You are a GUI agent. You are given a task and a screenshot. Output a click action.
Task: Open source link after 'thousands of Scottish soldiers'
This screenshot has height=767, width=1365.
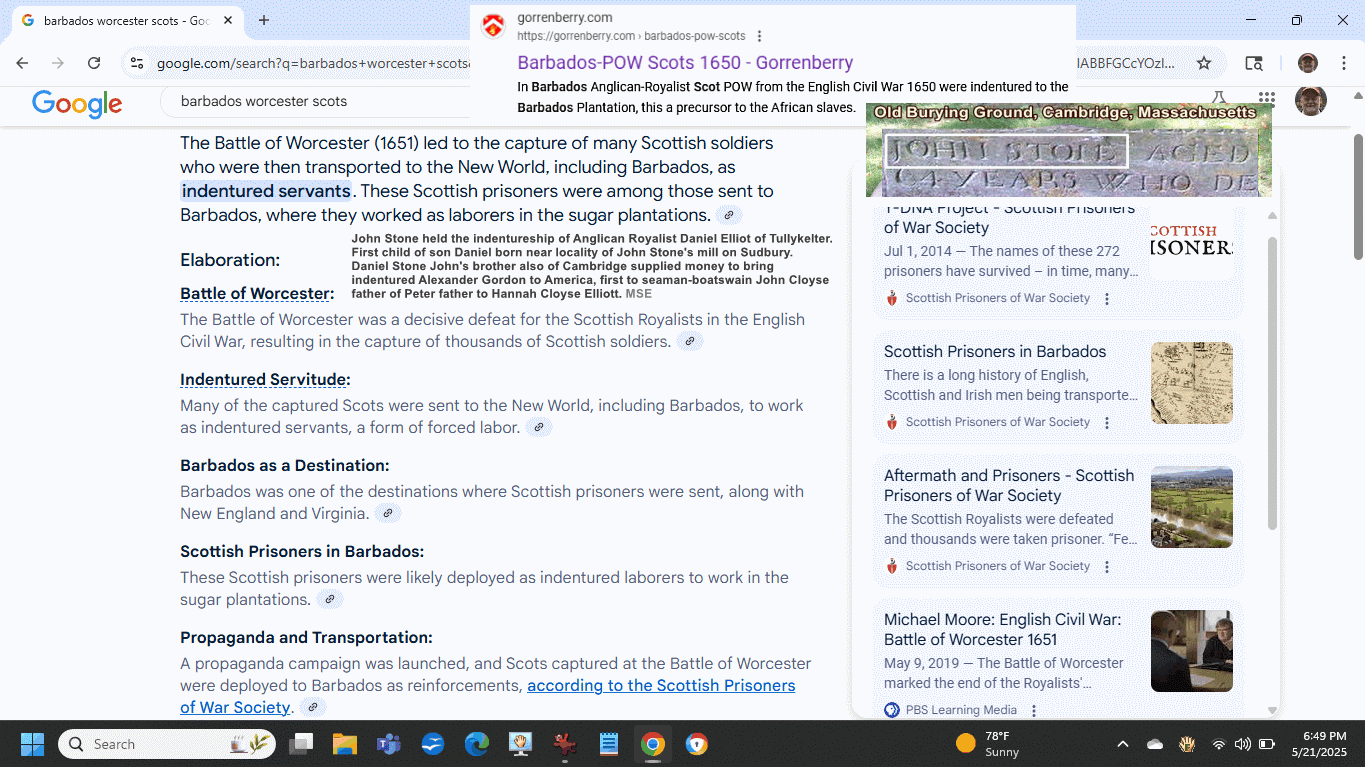pos(689,341)
